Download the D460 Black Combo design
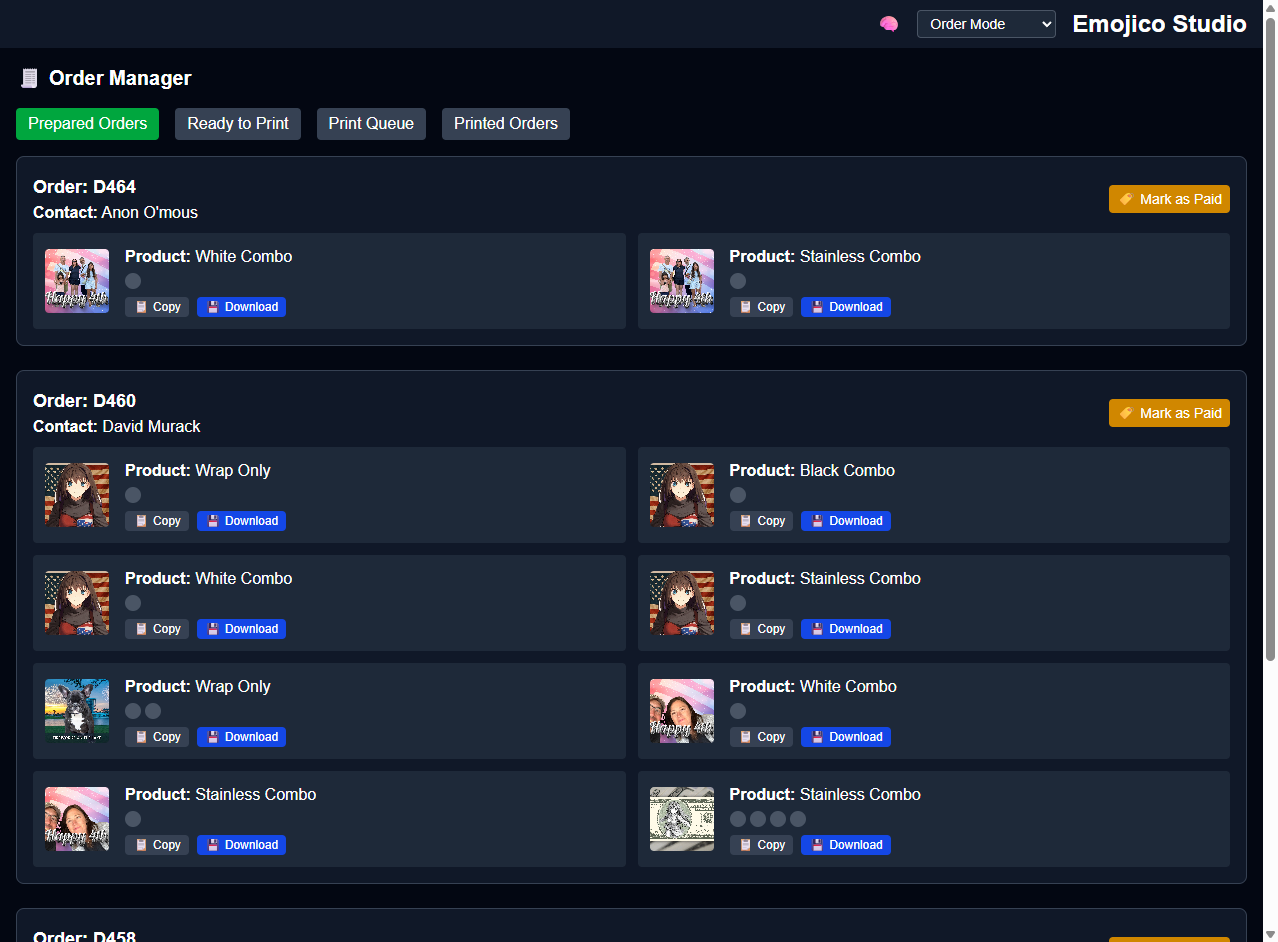1278x942 pixels. [x=846, y=521]
